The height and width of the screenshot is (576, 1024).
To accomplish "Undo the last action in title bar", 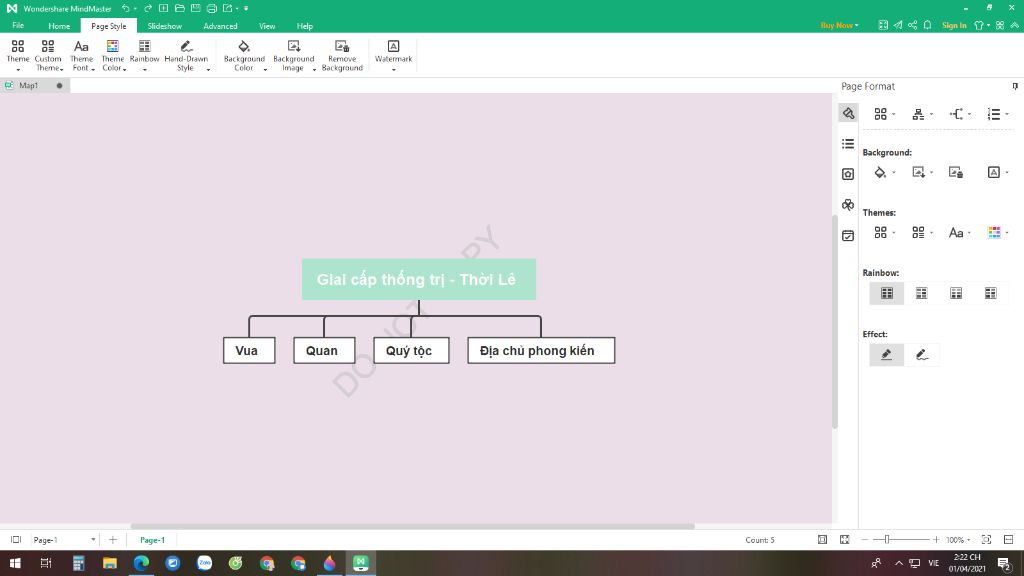I will (125, 8).
